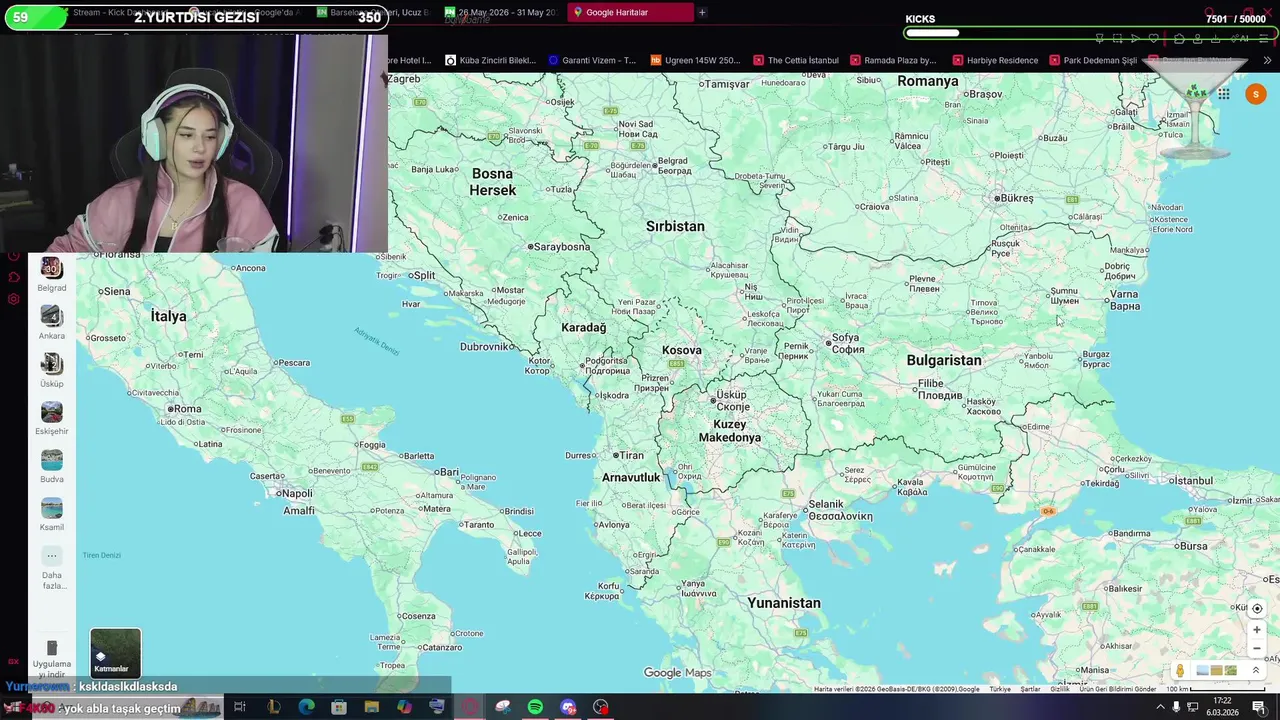Open saved place Belgrad in Maps sidebar
Image resolution: width=1280 pixels, height=720 pixels.
coord(52,274)
